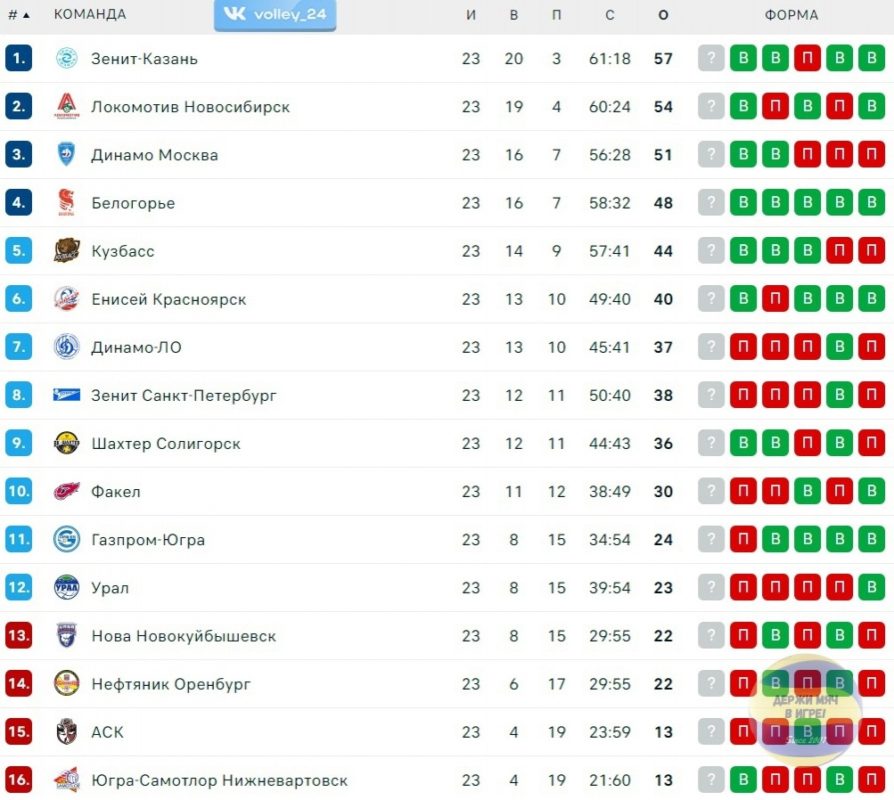Sort standings by points column О
The width and height of the screenshot is (894, 800).
coord(663,15)
